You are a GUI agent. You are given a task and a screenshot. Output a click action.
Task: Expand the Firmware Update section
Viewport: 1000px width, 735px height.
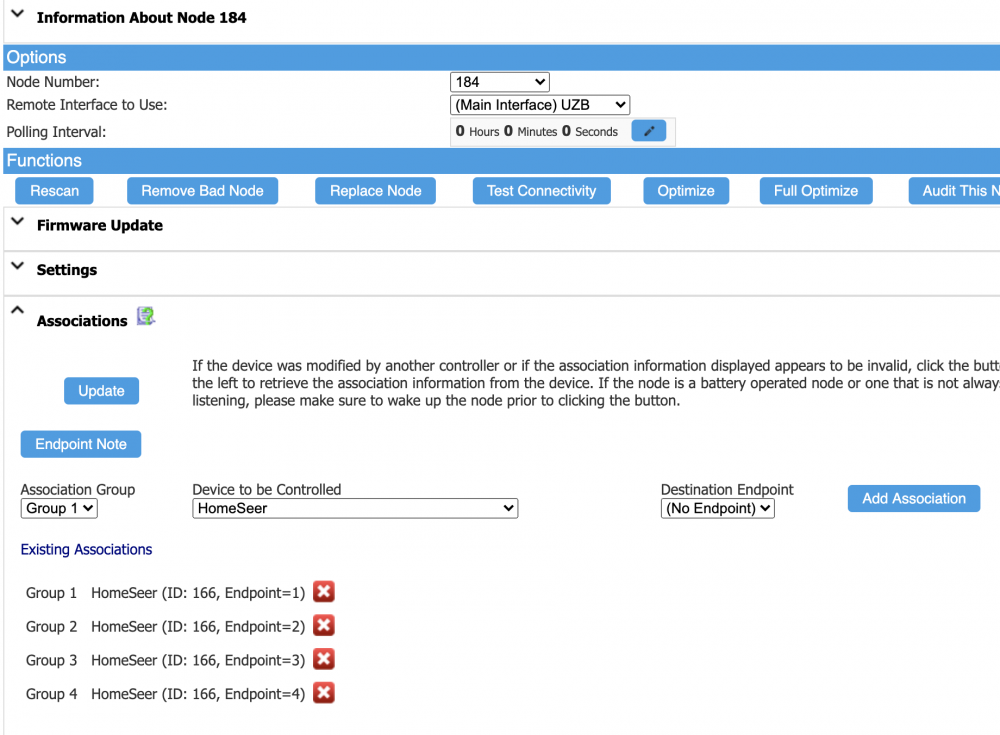click(x=17, y=224)
